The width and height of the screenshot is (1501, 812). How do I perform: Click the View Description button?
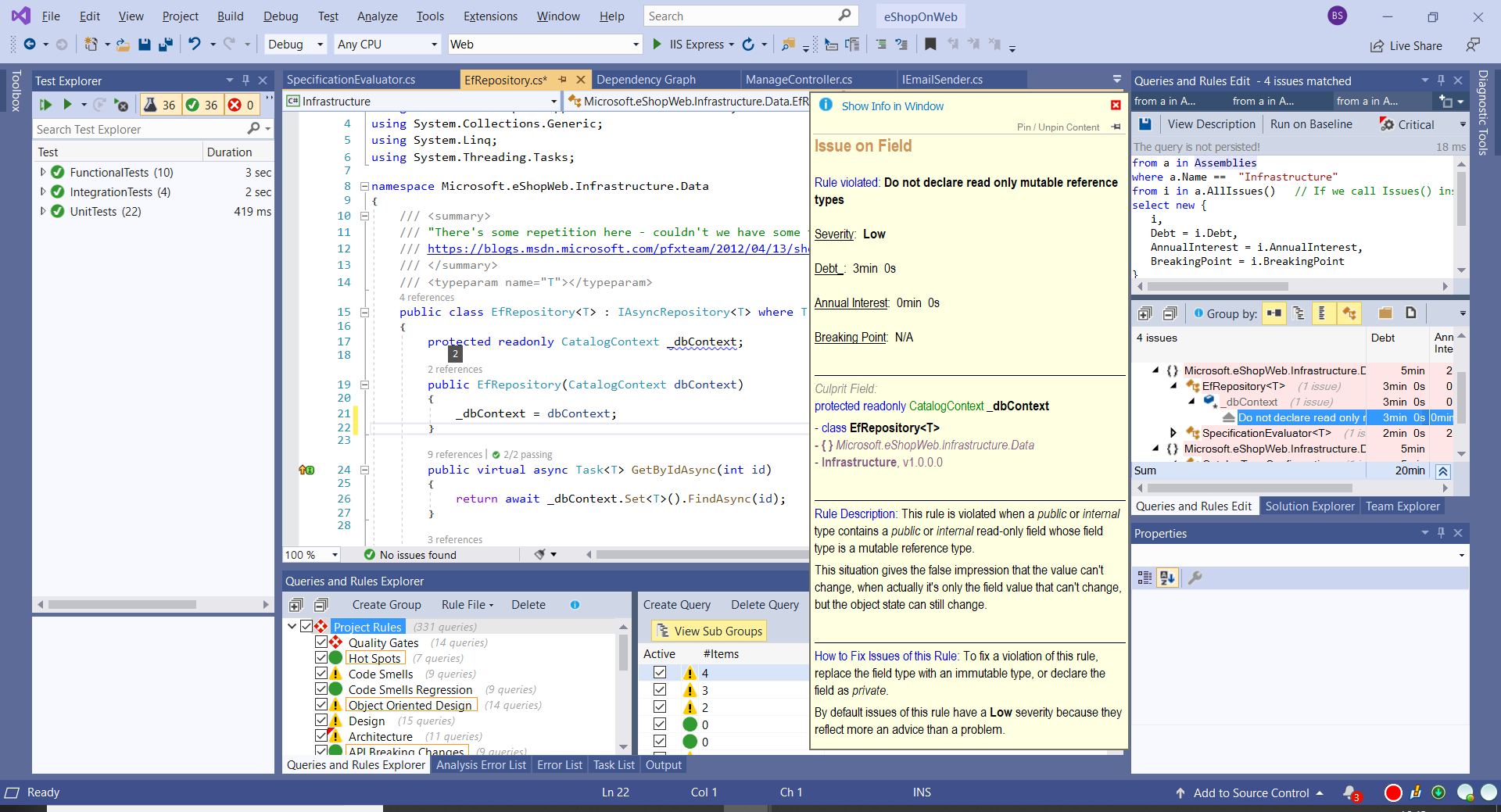click(1211, 124)
